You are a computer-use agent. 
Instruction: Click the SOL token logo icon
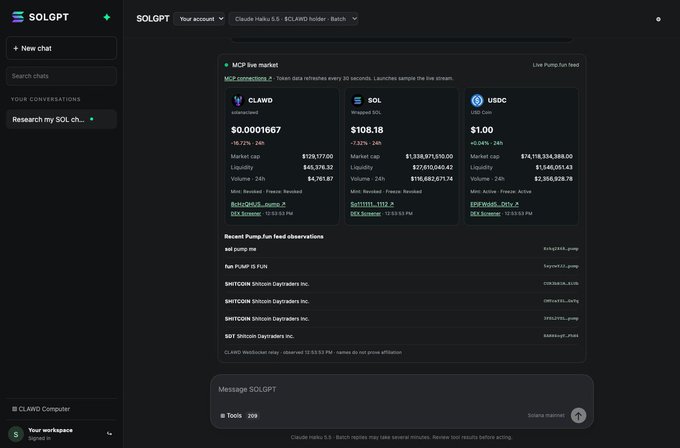click(357, 101)
